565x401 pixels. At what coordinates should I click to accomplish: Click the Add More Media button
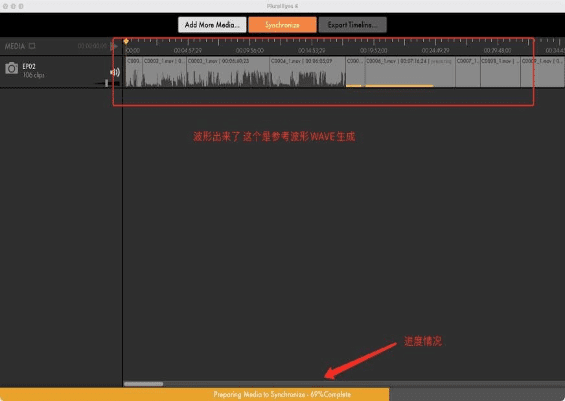pyautogui.click(x=212, y=25)
